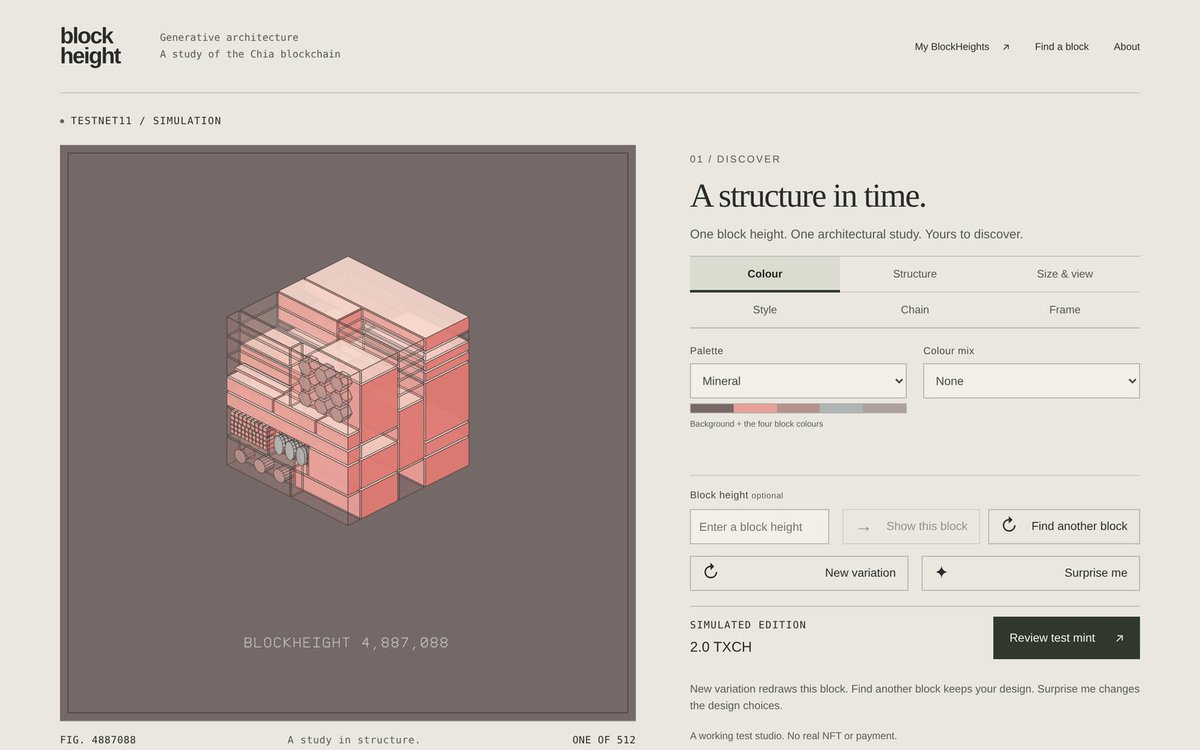
Task: Click the A study in structure caption
Action: [x=354, y=740]
